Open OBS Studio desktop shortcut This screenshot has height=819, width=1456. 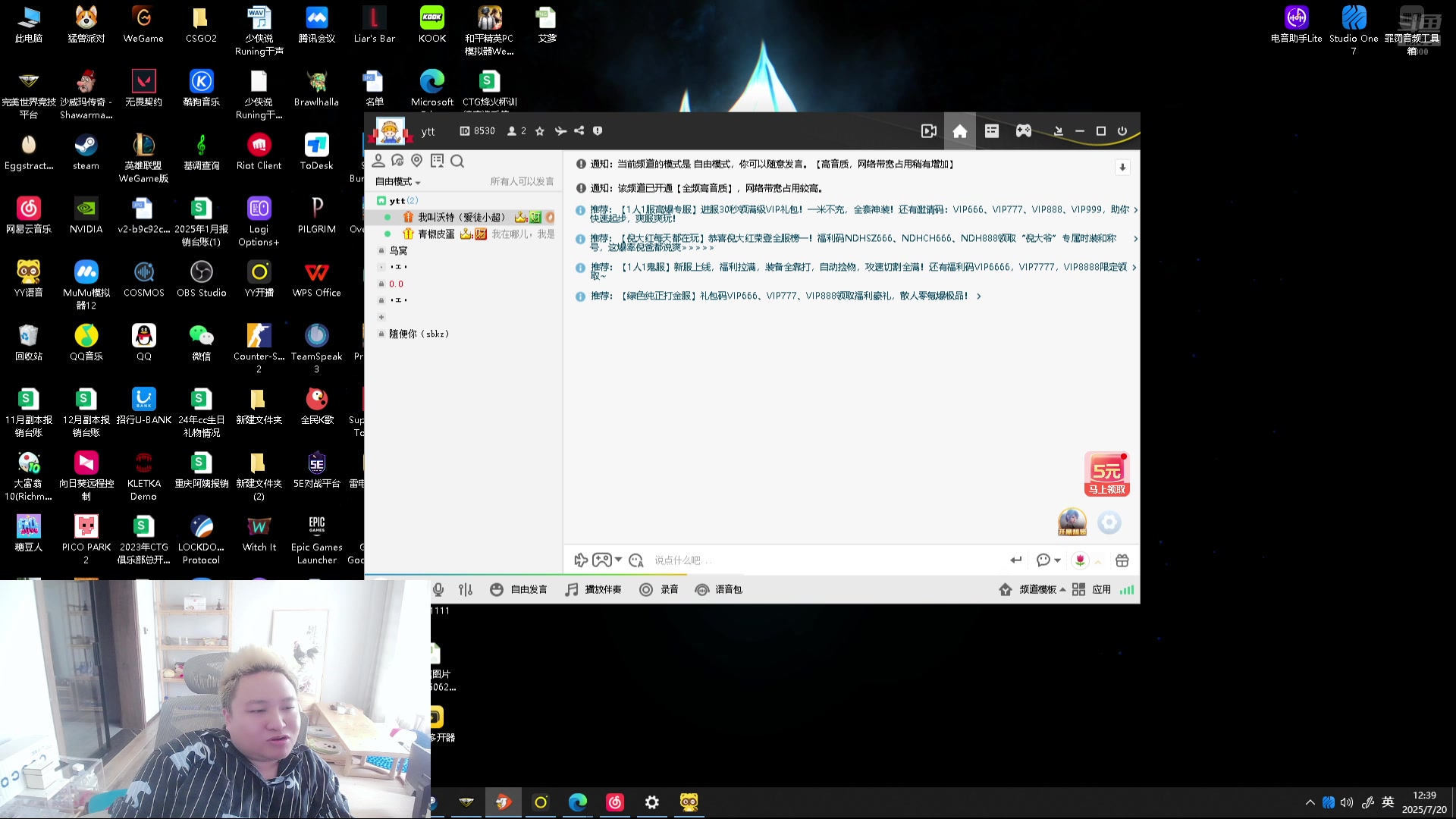(x=202, y=279)
